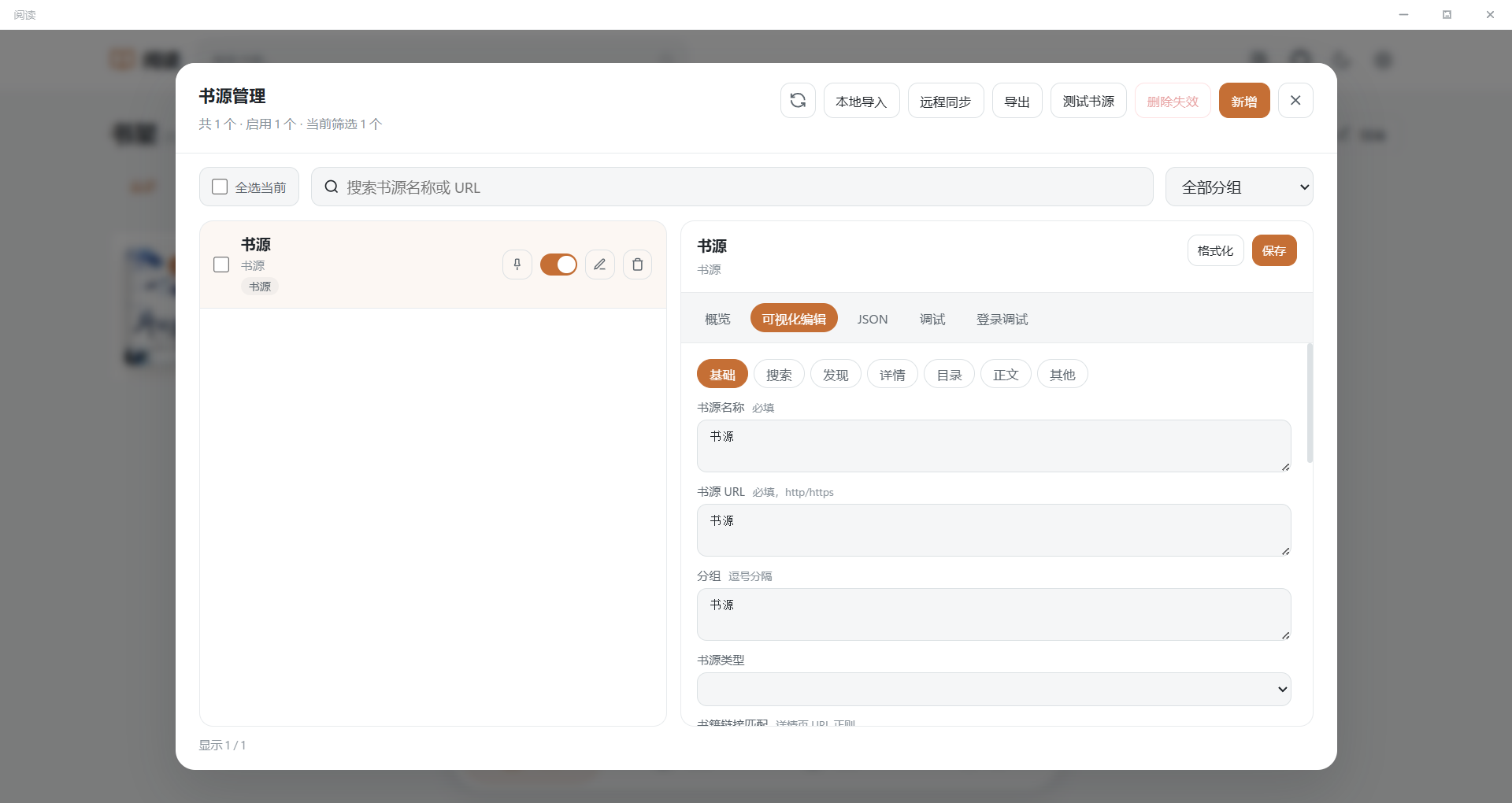Tick the checkbox beside 书源 list item
This screenshot has width=1512, height=803.
point(221,265)
